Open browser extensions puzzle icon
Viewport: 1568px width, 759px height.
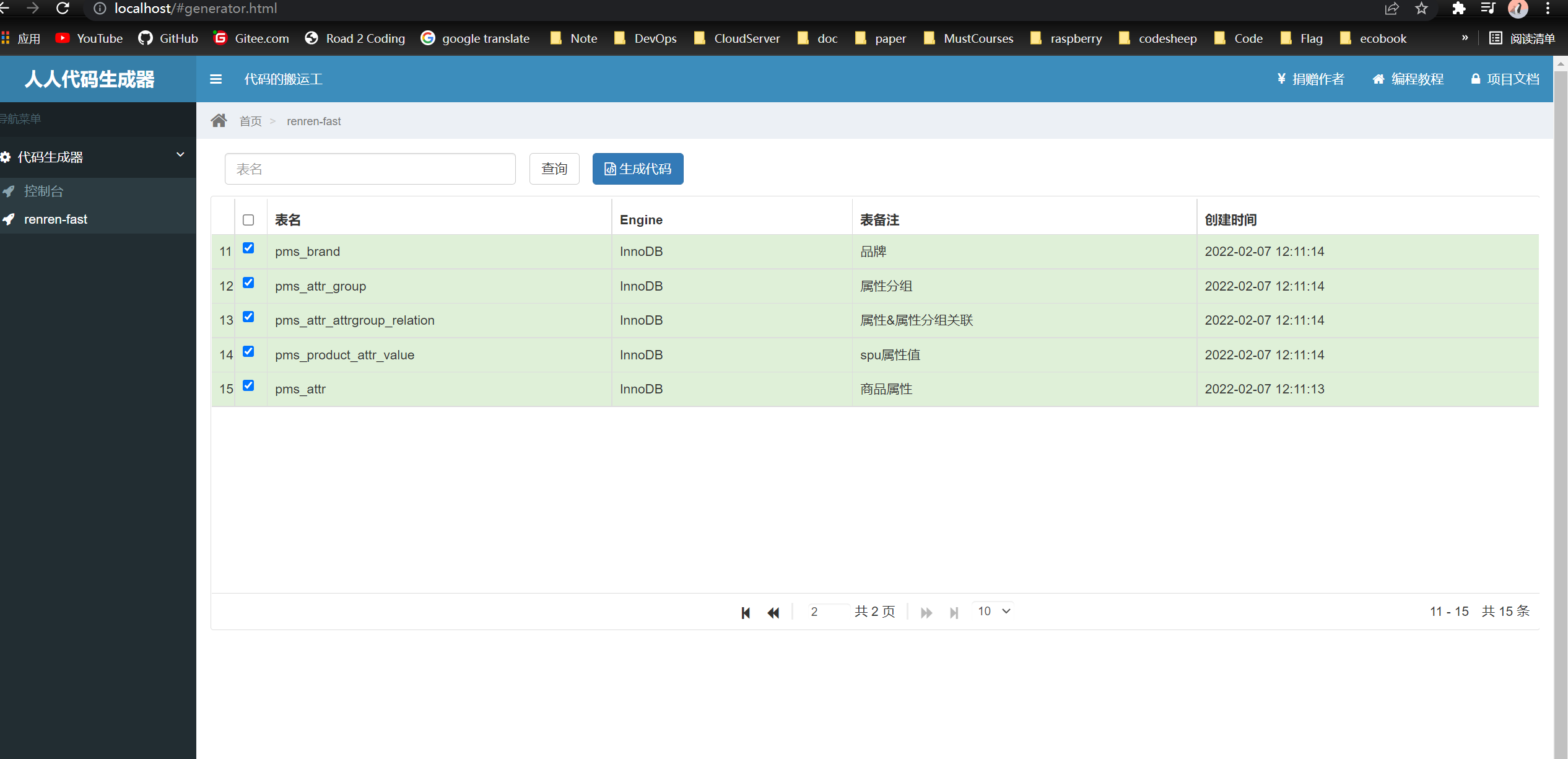click(1458, 9)
